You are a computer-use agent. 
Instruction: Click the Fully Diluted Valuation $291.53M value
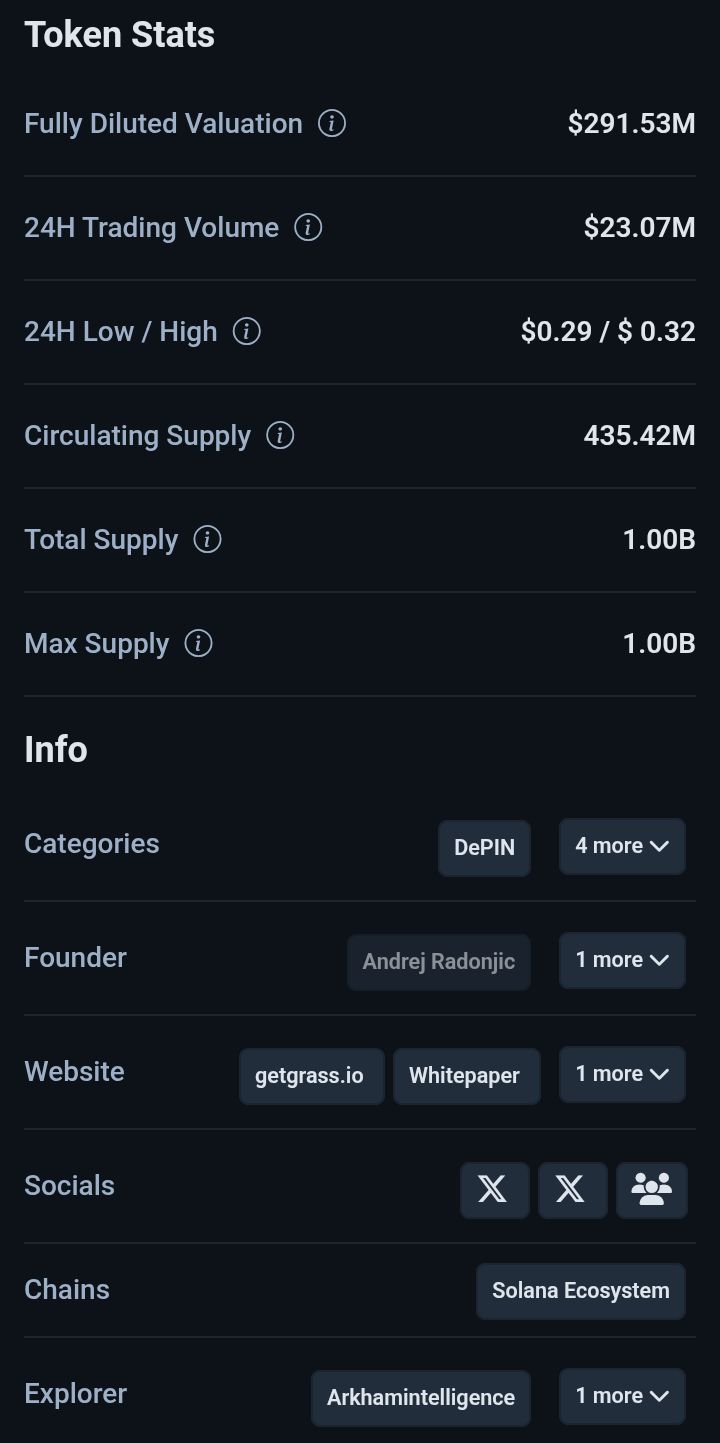click(x=631, y=124)
